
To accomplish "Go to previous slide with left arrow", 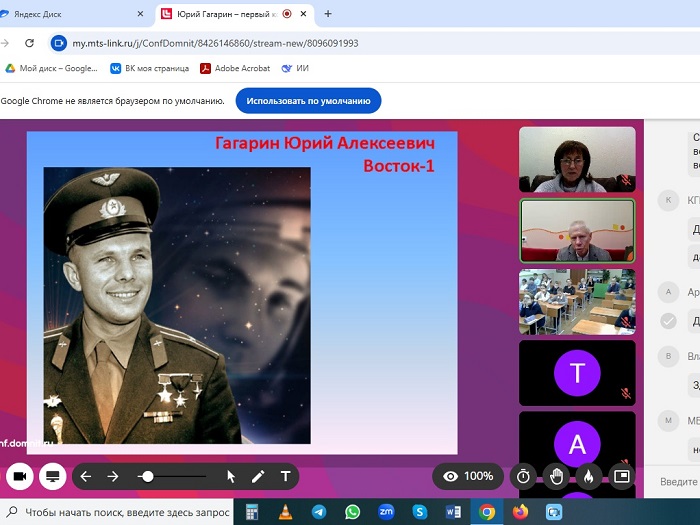I will pos(86,477).
